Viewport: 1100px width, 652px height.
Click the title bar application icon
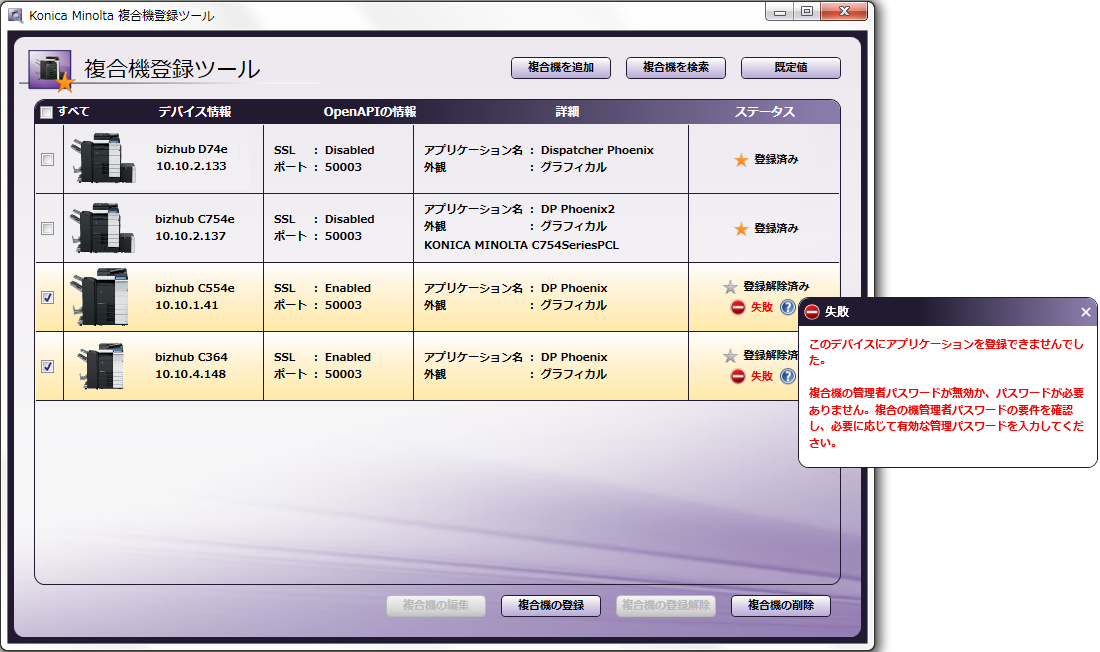[x=15, y=15]
